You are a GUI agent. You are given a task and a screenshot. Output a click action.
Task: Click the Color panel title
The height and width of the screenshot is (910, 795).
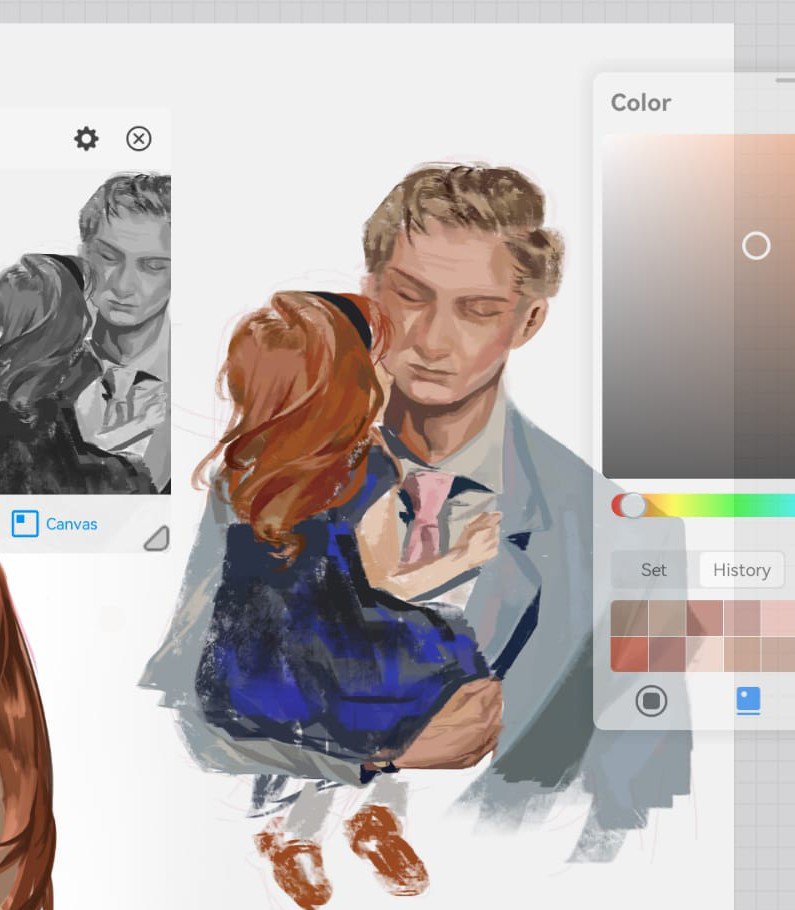641,103
